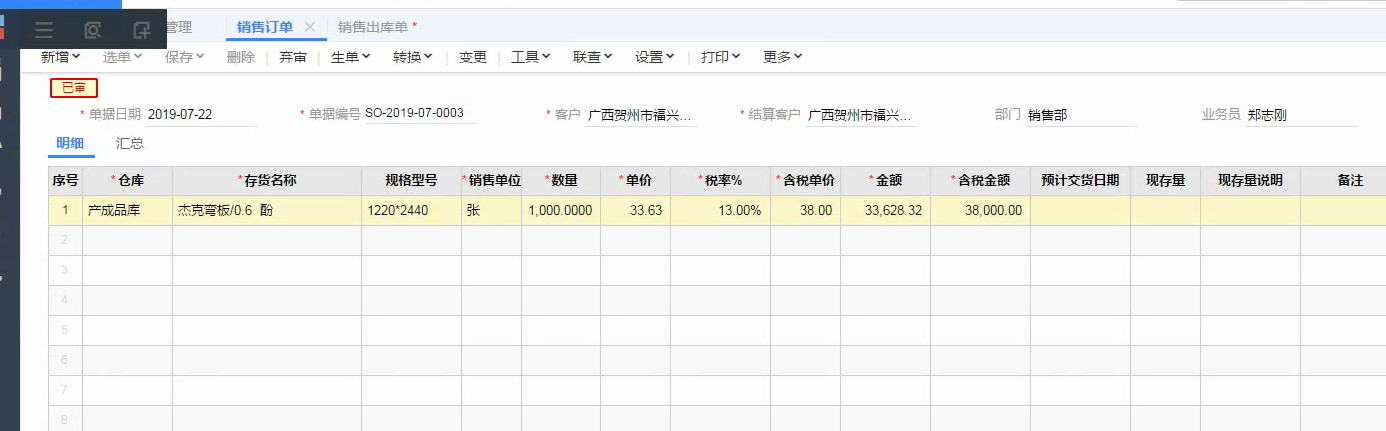Click the 规格型号 column header
This screenshot has height=431, width=1386.
click(411, 181)
